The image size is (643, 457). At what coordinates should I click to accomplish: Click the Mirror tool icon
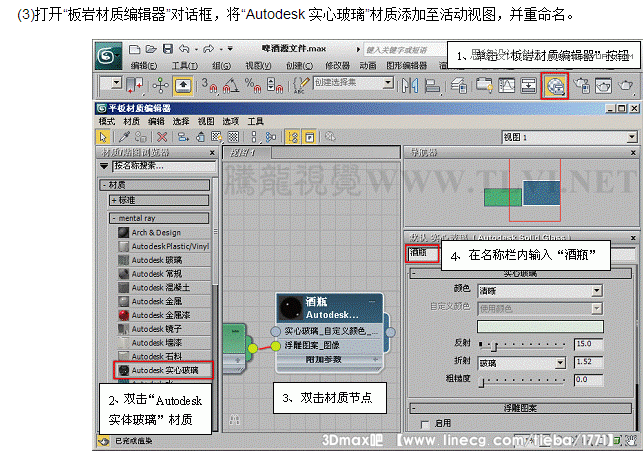click(410, 85)
